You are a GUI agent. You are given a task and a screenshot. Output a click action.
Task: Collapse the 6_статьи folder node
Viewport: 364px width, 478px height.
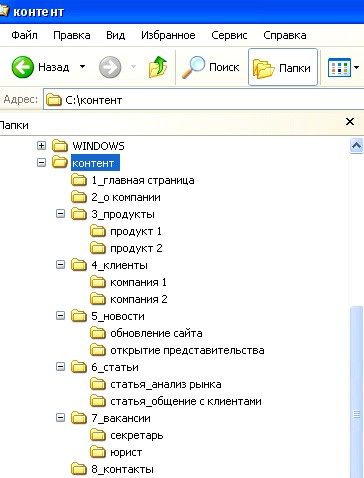[x=60, y=367]
